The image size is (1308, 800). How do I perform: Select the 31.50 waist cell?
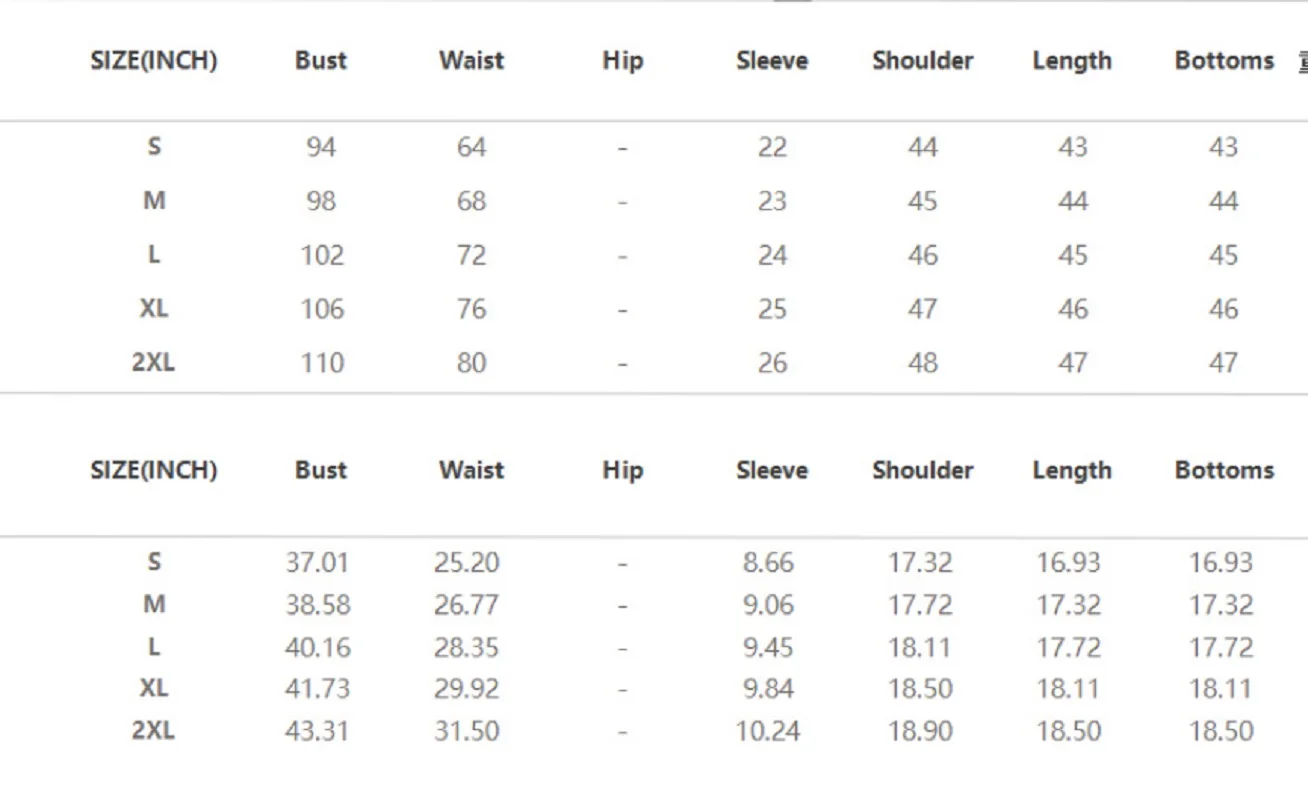(x=466, y=731)
